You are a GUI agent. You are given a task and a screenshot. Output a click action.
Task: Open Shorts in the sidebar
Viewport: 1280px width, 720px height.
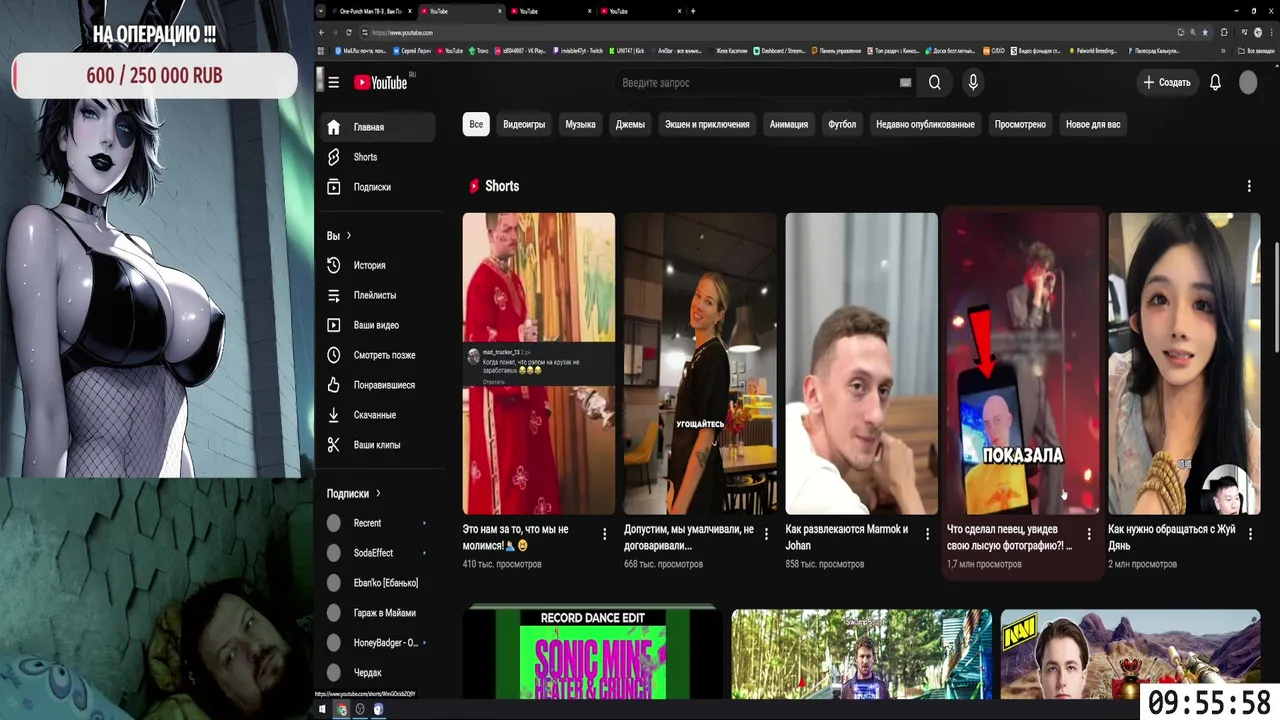coord(379,157)
